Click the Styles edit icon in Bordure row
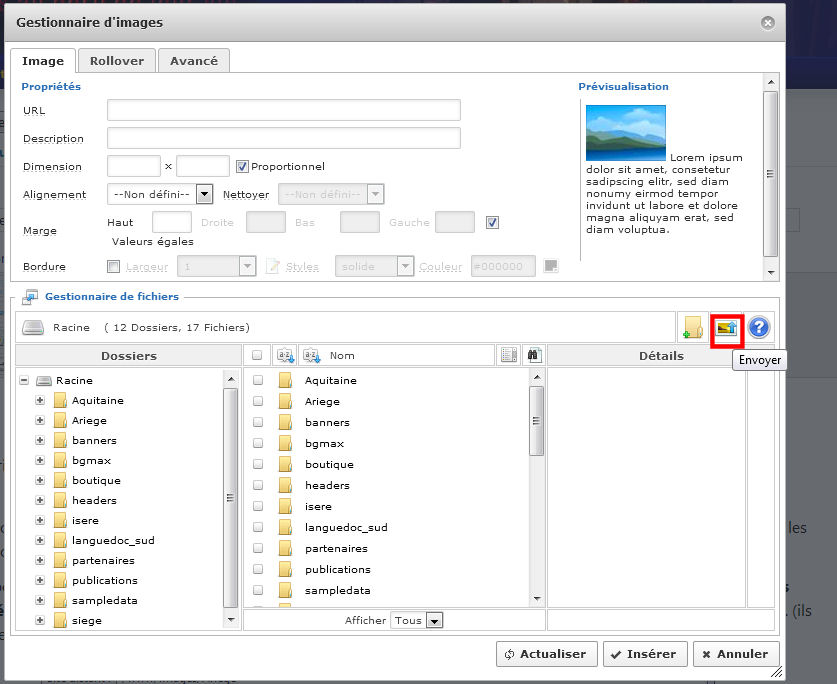 pos(273,266)
